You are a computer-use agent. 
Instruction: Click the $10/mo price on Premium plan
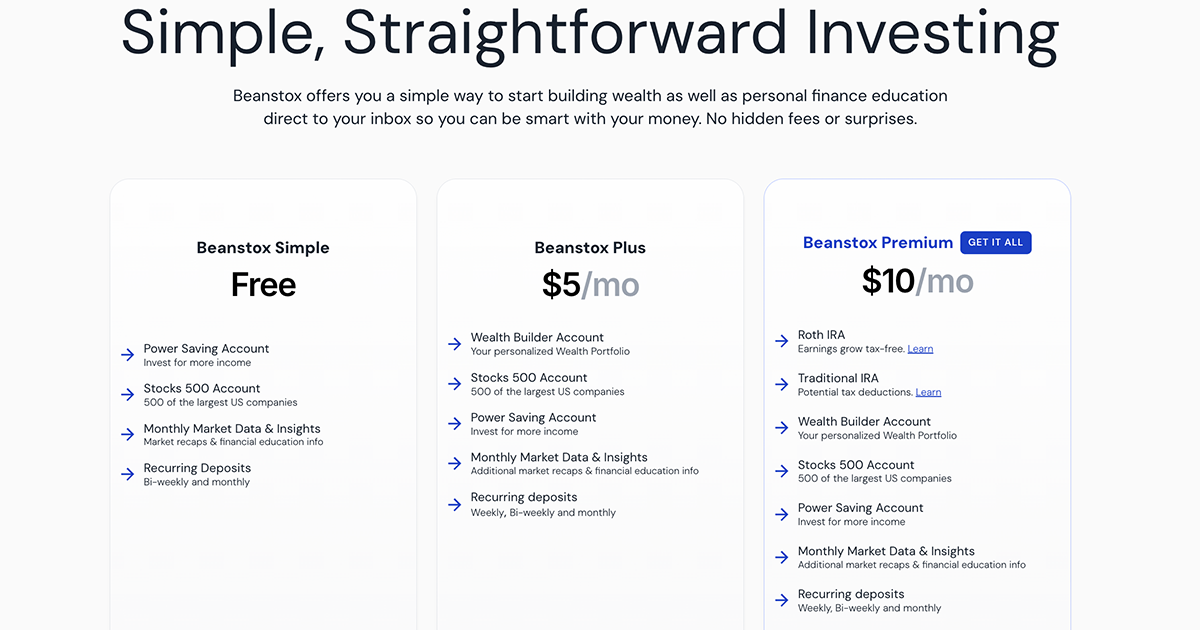point(917,280)
